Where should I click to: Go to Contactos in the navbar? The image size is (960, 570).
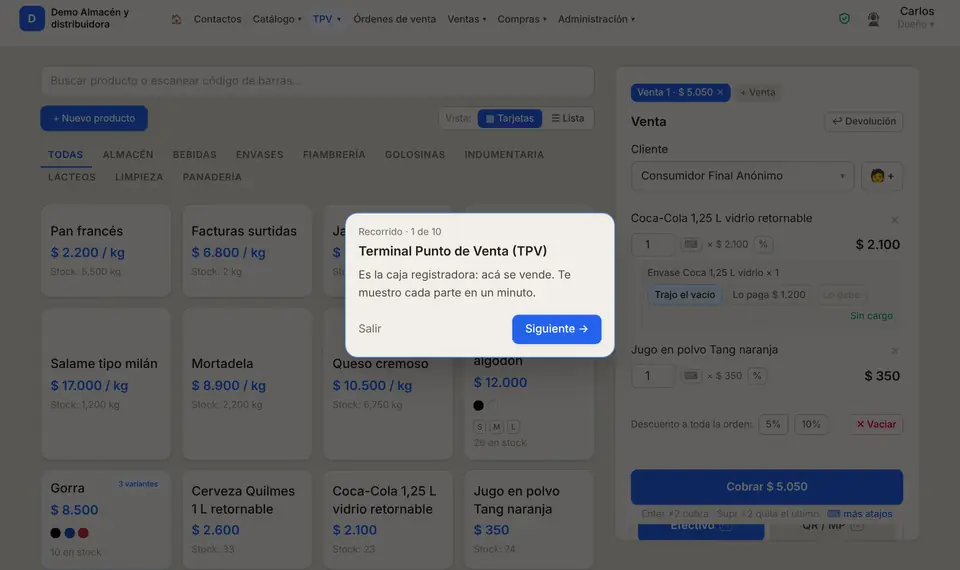(x=217, y=19)
